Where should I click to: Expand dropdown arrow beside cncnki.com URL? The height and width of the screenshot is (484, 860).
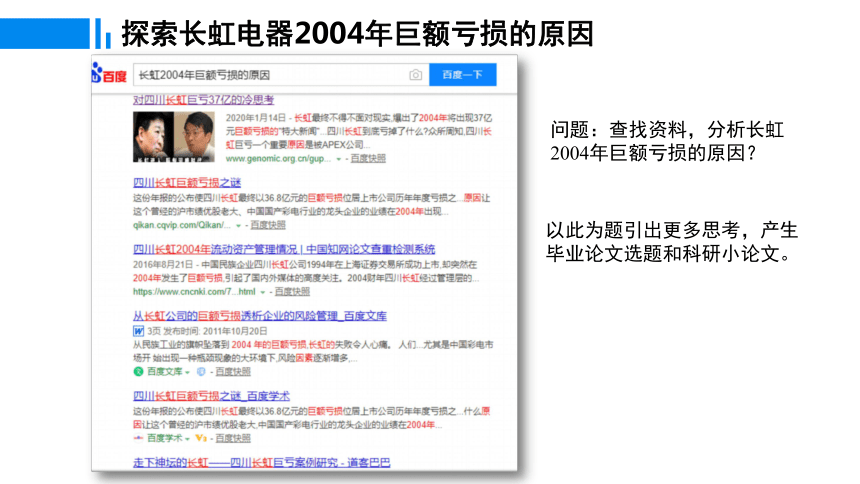point(263,292)
